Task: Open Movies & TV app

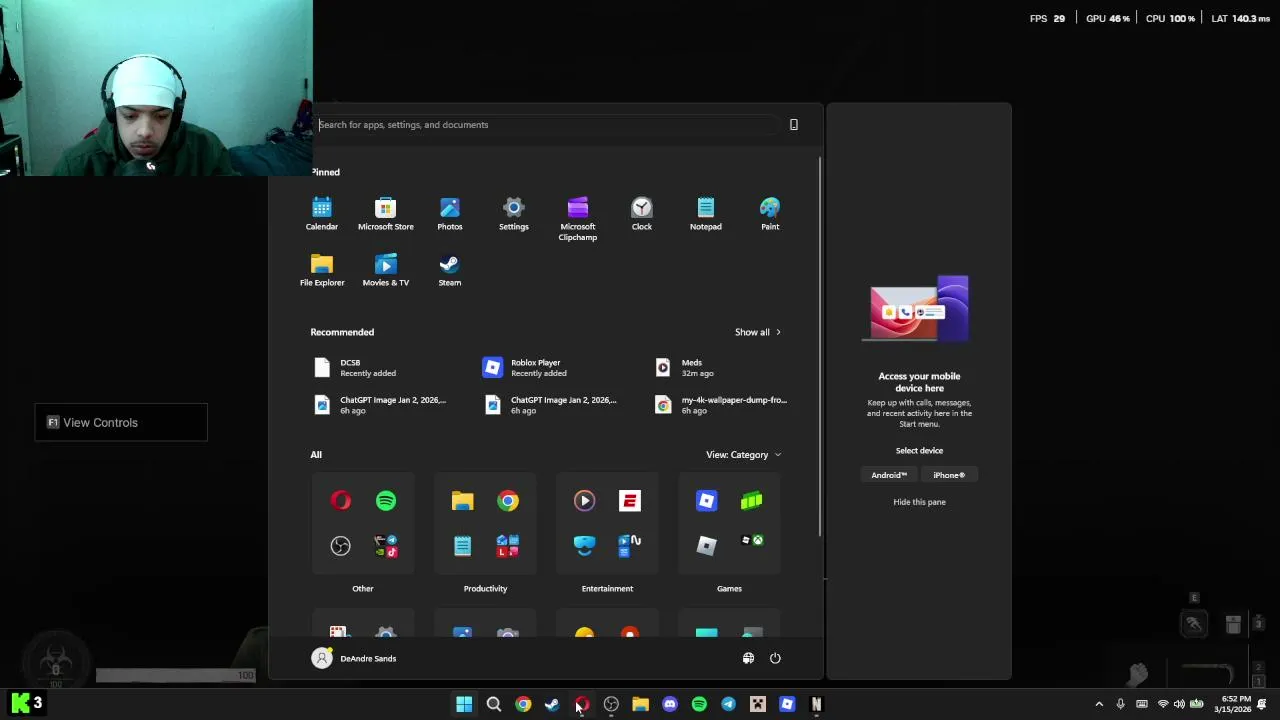Action: click(x=385, y=269)
